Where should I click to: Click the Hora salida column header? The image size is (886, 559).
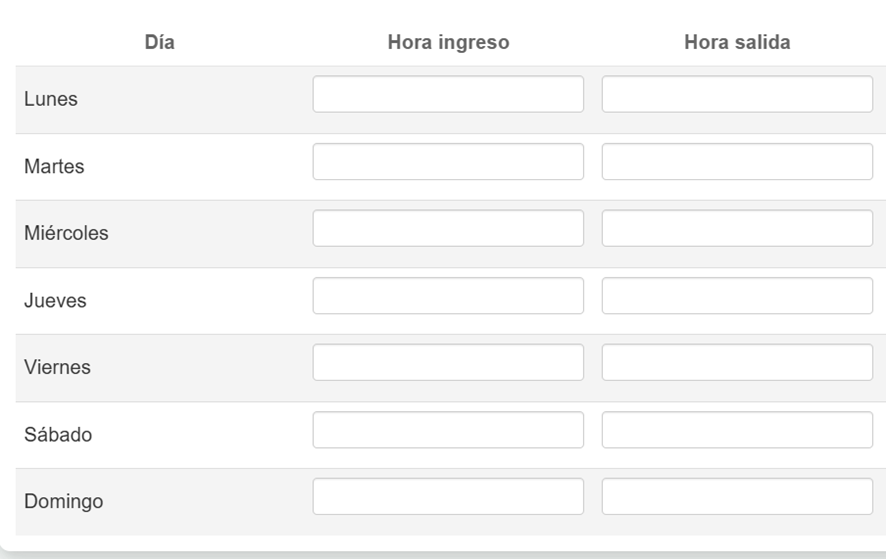pyautogui.click(x=737, y=42)
